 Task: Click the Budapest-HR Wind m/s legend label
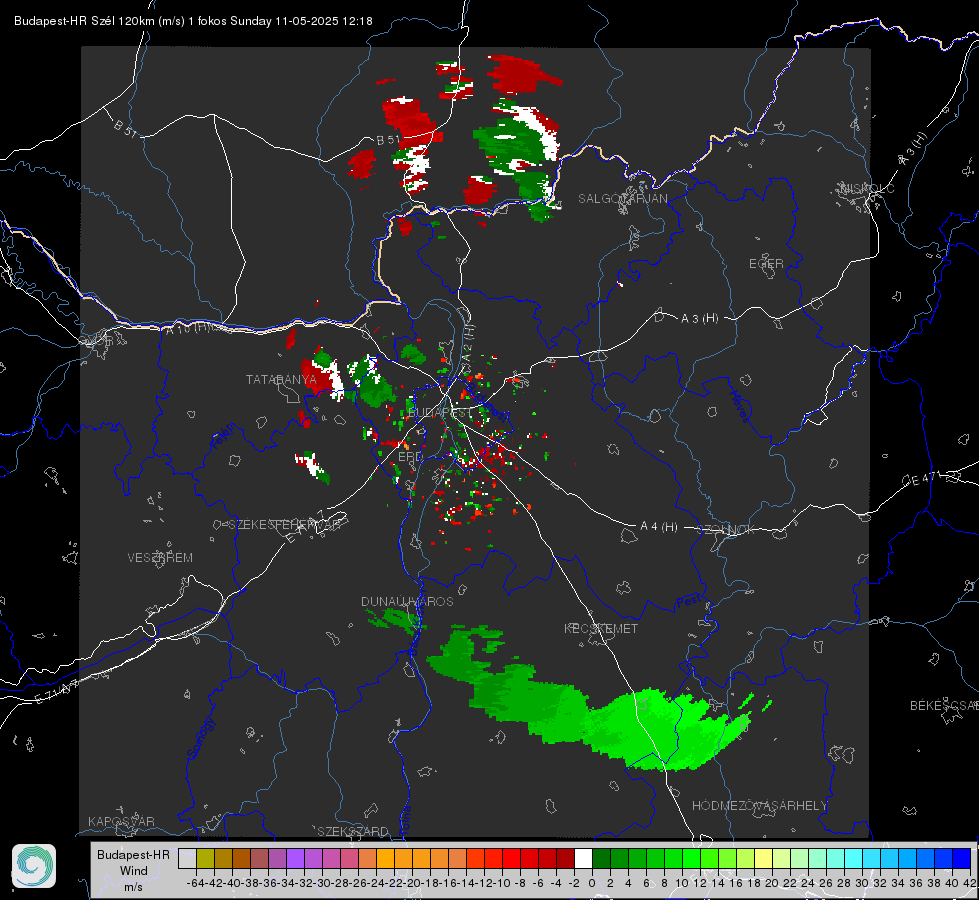pyautogui.click(x=134, y=871)
